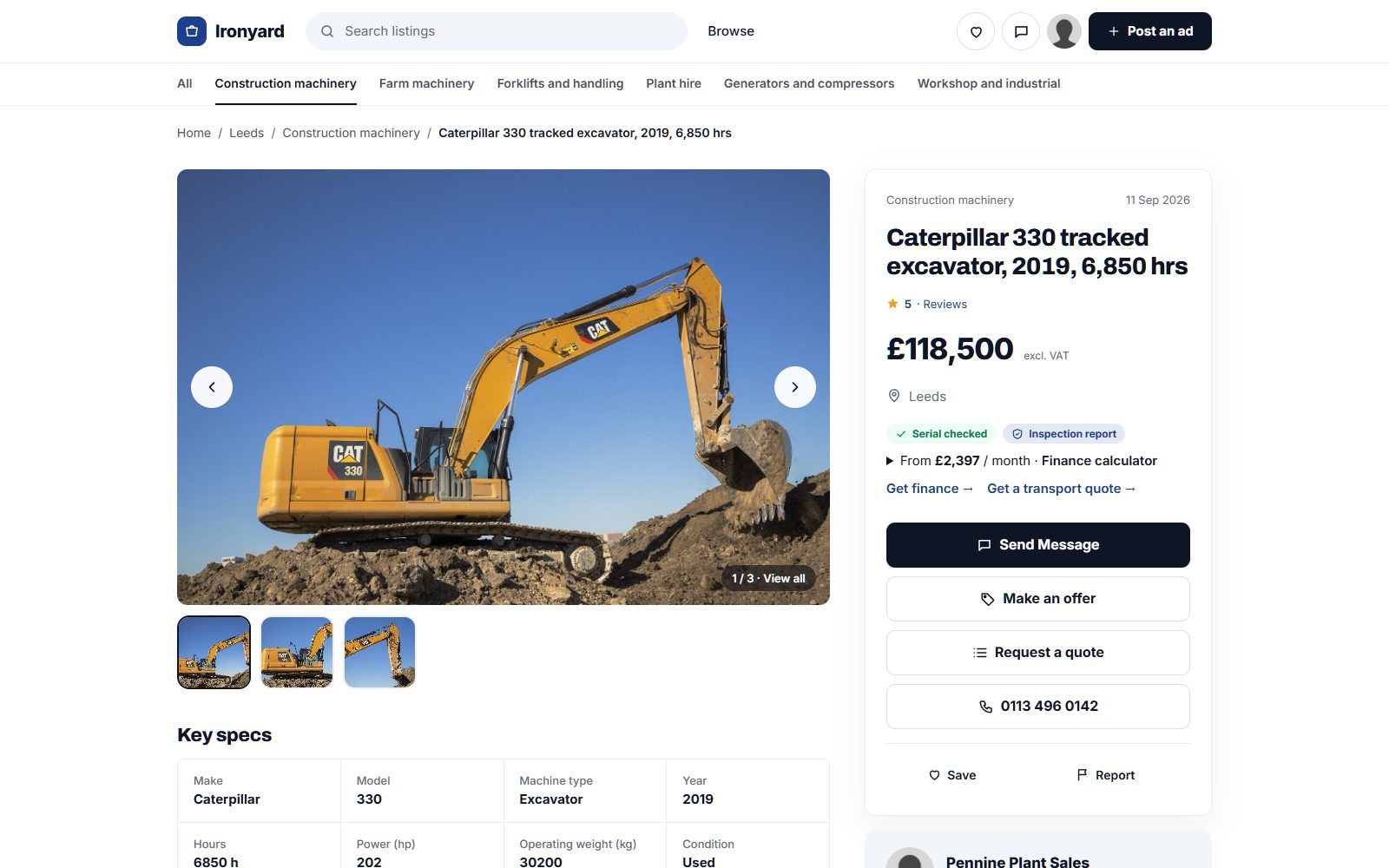
Task: Open Pennine Plant Sales seller name
Action: [x=1017, y=862]
